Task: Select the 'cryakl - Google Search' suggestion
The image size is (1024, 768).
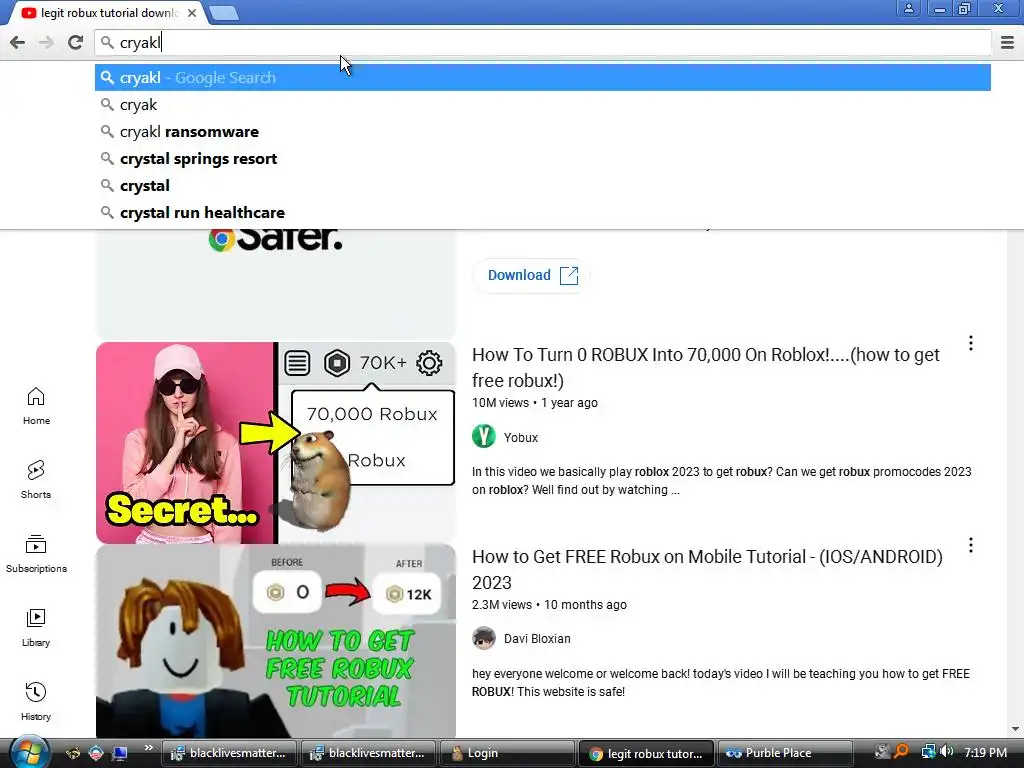Action: click(x=543, y=78)
